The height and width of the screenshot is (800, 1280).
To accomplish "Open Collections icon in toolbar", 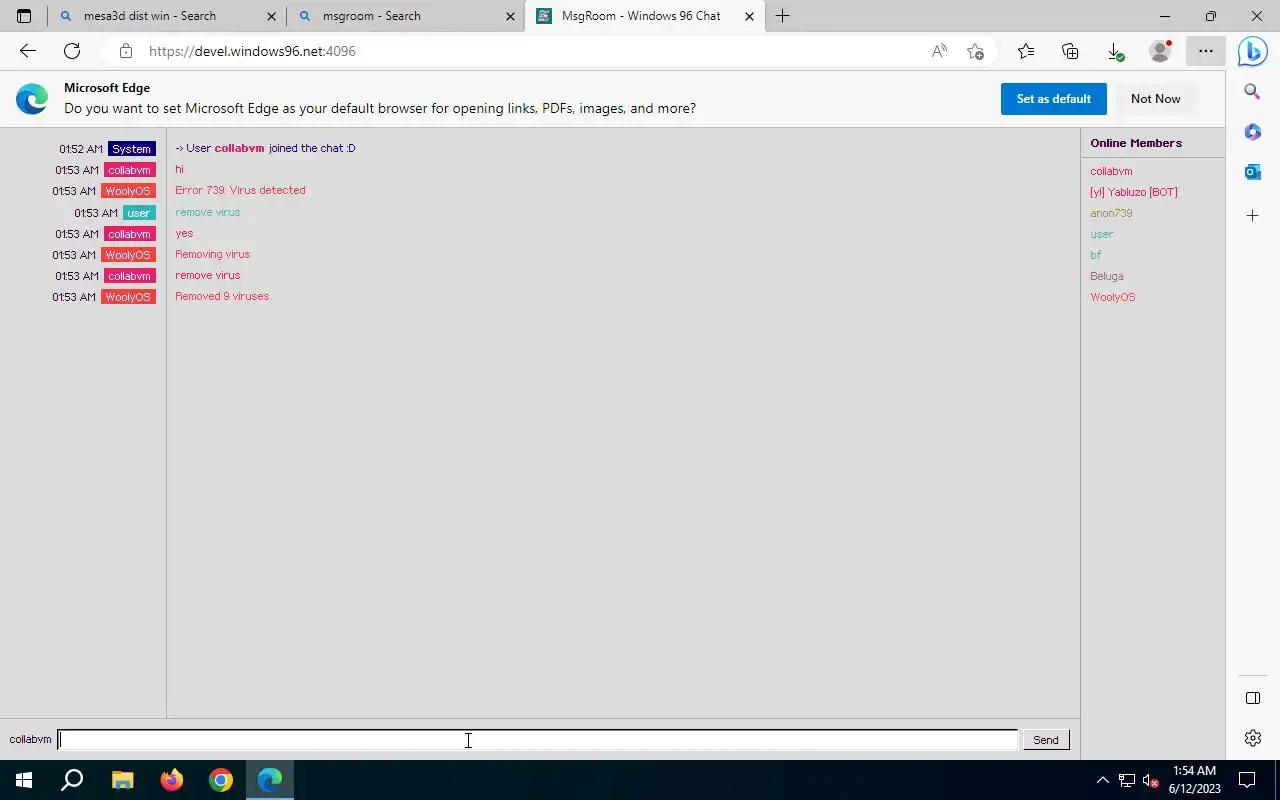I will tap(1070, 51).
